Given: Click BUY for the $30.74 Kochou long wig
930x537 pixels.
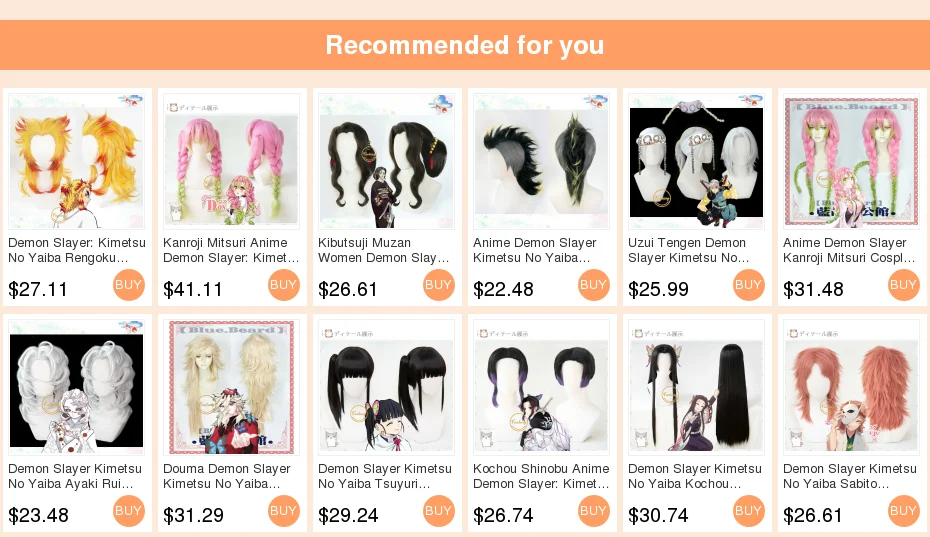Looking at the screenshot, I should pos(749,511).
